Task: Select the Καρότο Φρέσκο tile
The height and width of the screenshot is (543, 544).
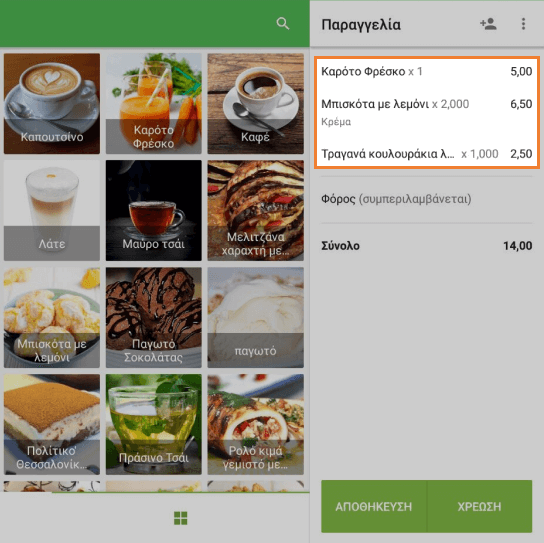Action: coord(154,103)
